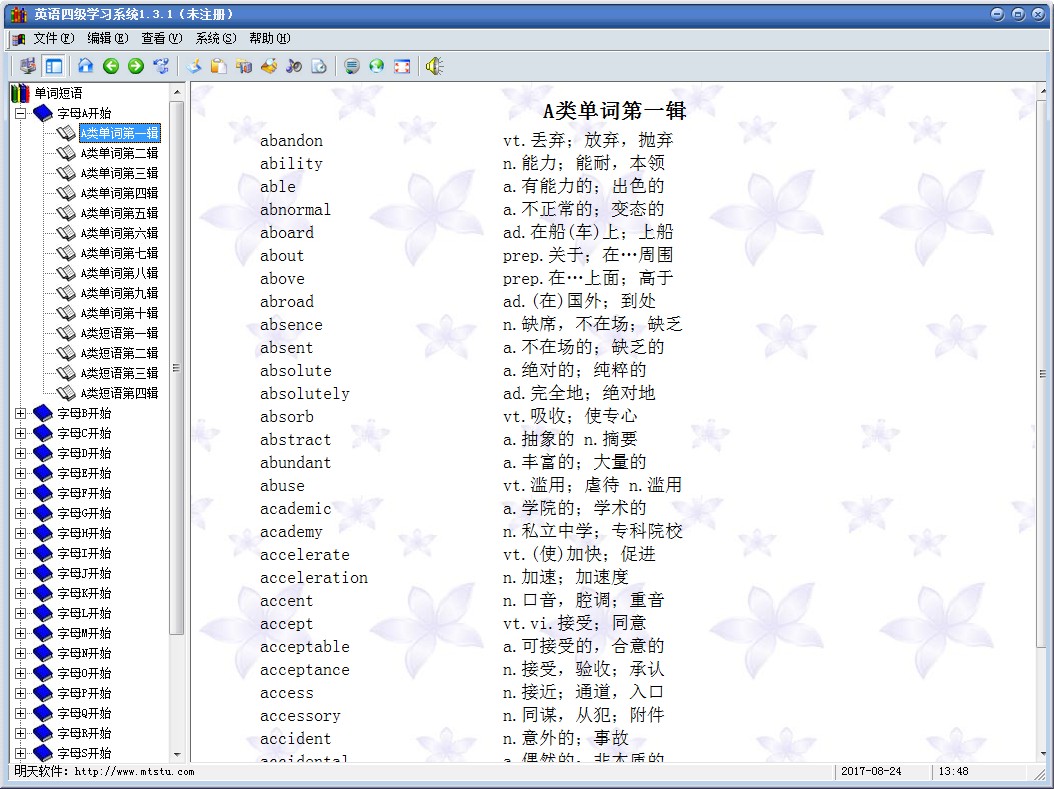Viewport: 1054px width, 789px height.
Task: Expand the 字母B开始 tree node
Action: pos(20,413)
